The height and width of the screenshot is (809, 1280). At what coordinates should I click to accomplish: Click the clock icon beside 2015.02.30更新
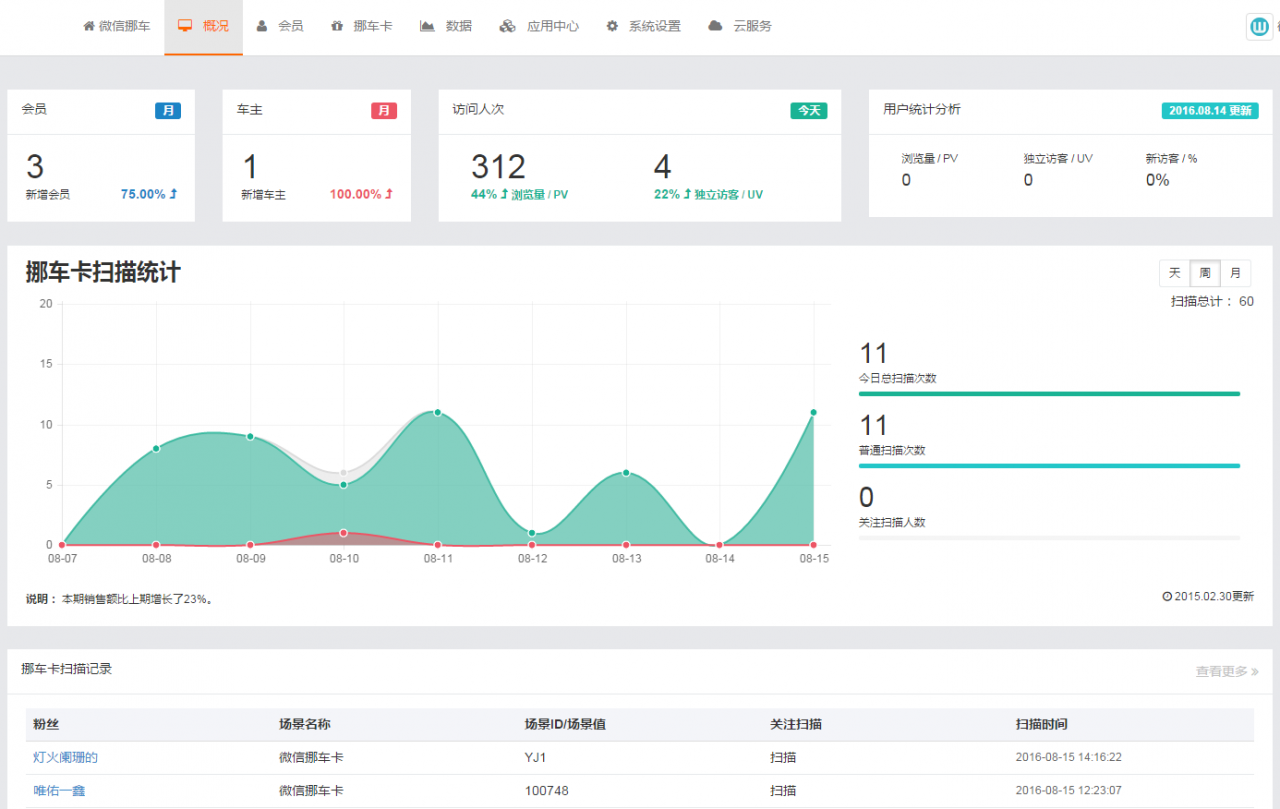tap(1167, 595)
